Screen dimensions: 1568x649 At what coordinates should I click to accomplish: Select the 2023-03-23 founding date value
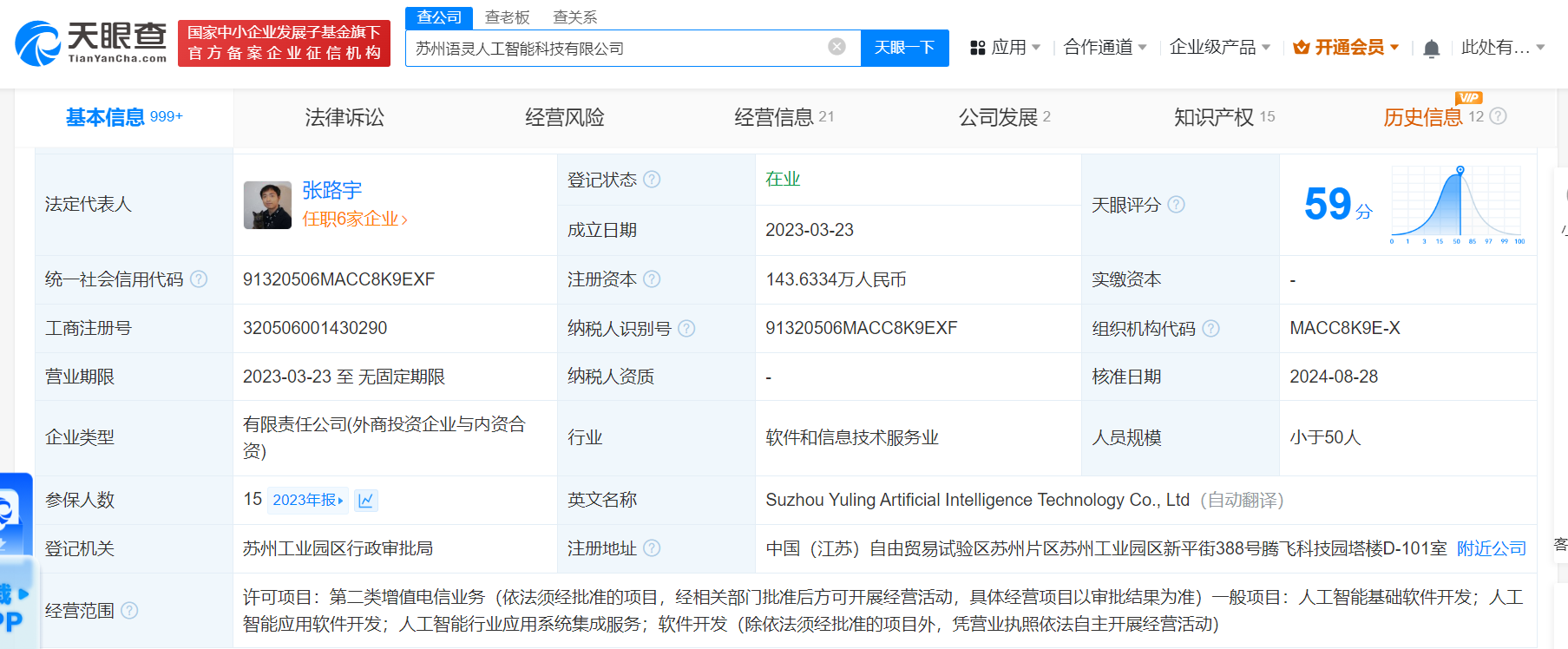tap(809, 230)
